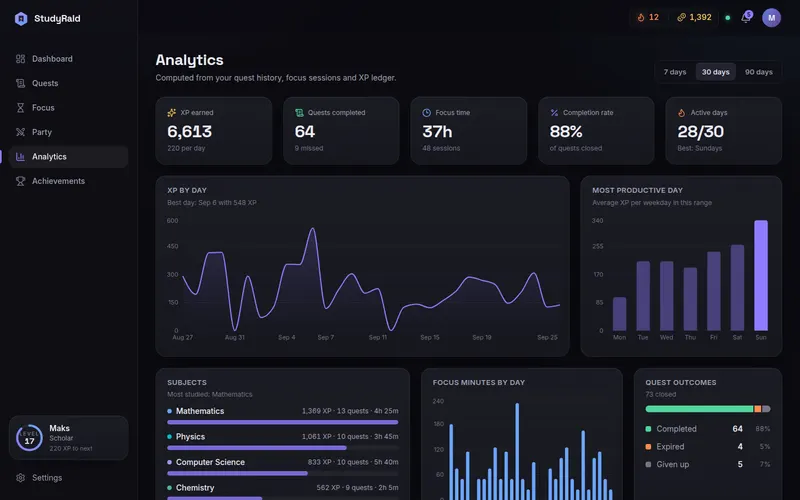Click the tallest focus minutes bar
Screen dimensions: 800x500
point(517,451)
